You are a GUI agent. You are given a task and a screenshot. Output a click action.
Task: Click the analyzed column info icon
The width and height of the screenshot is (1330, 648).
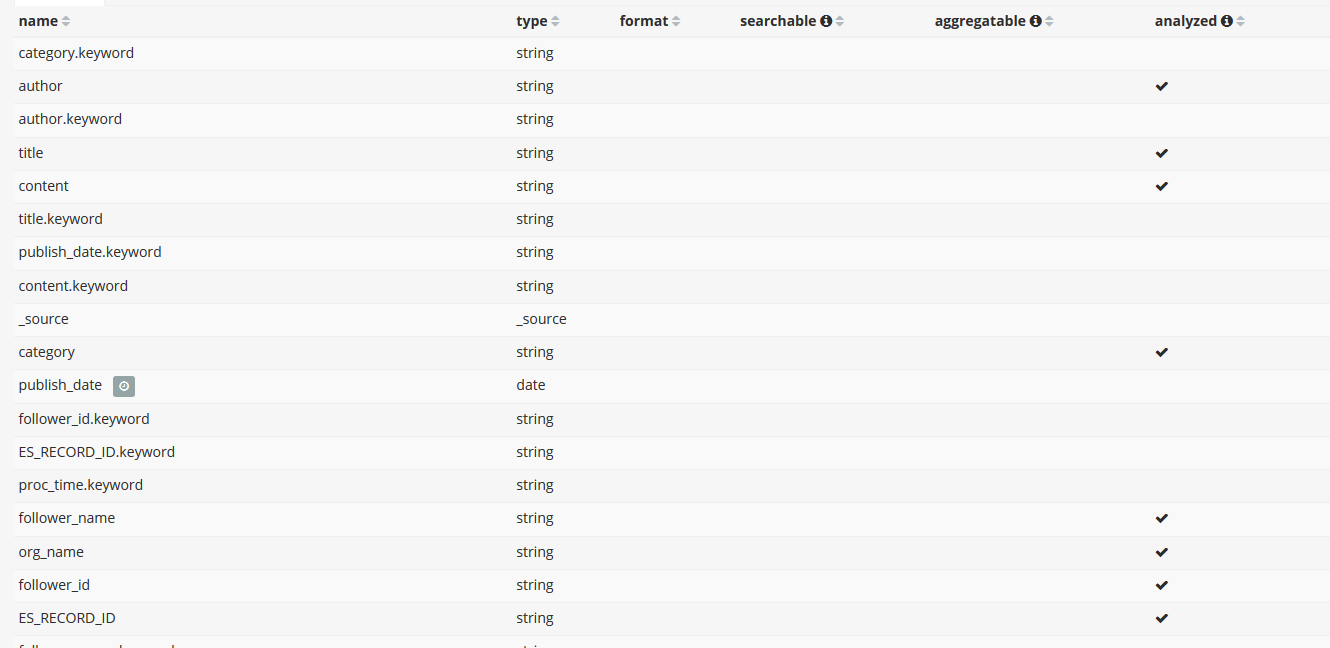coord(1227,21)
